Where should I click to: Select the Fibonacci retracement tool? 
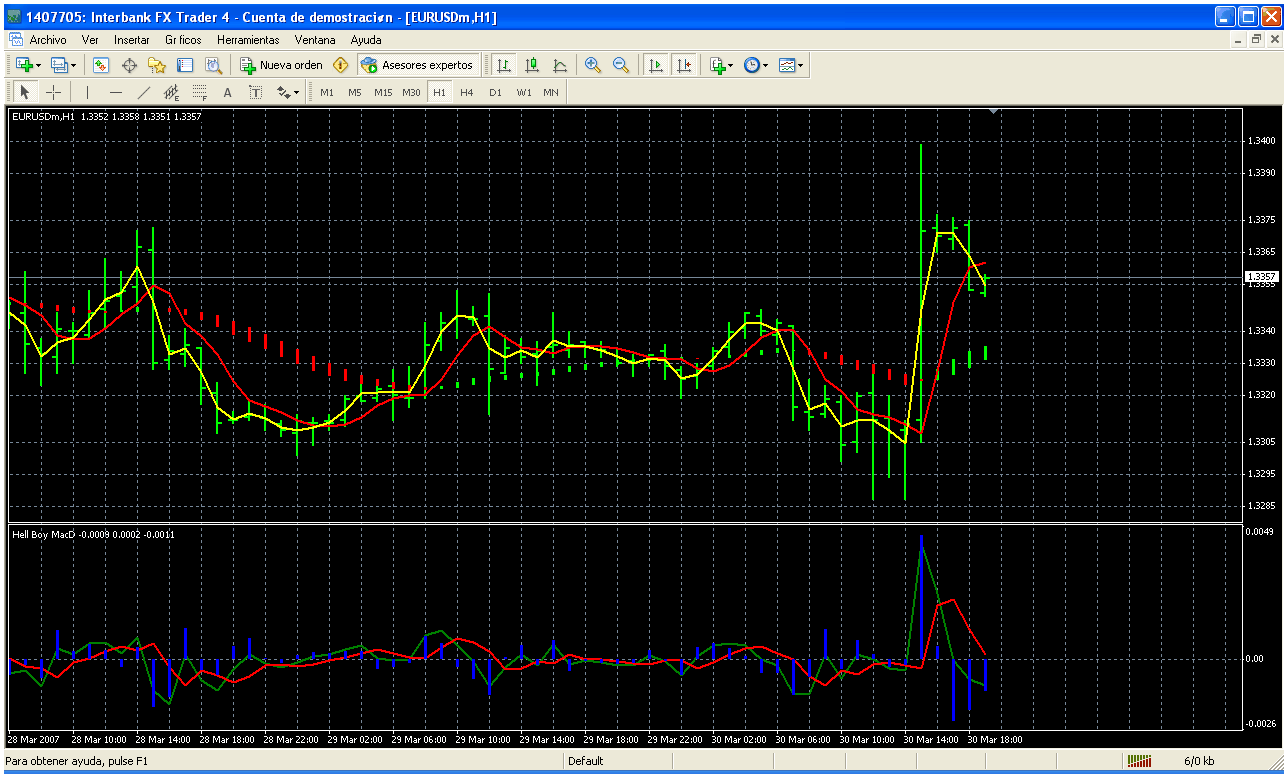[x=199, y=92]
